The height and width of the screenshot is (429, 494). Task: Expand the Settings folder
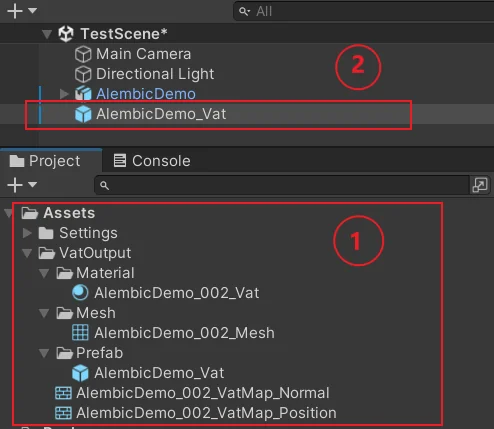coord(27,233)
